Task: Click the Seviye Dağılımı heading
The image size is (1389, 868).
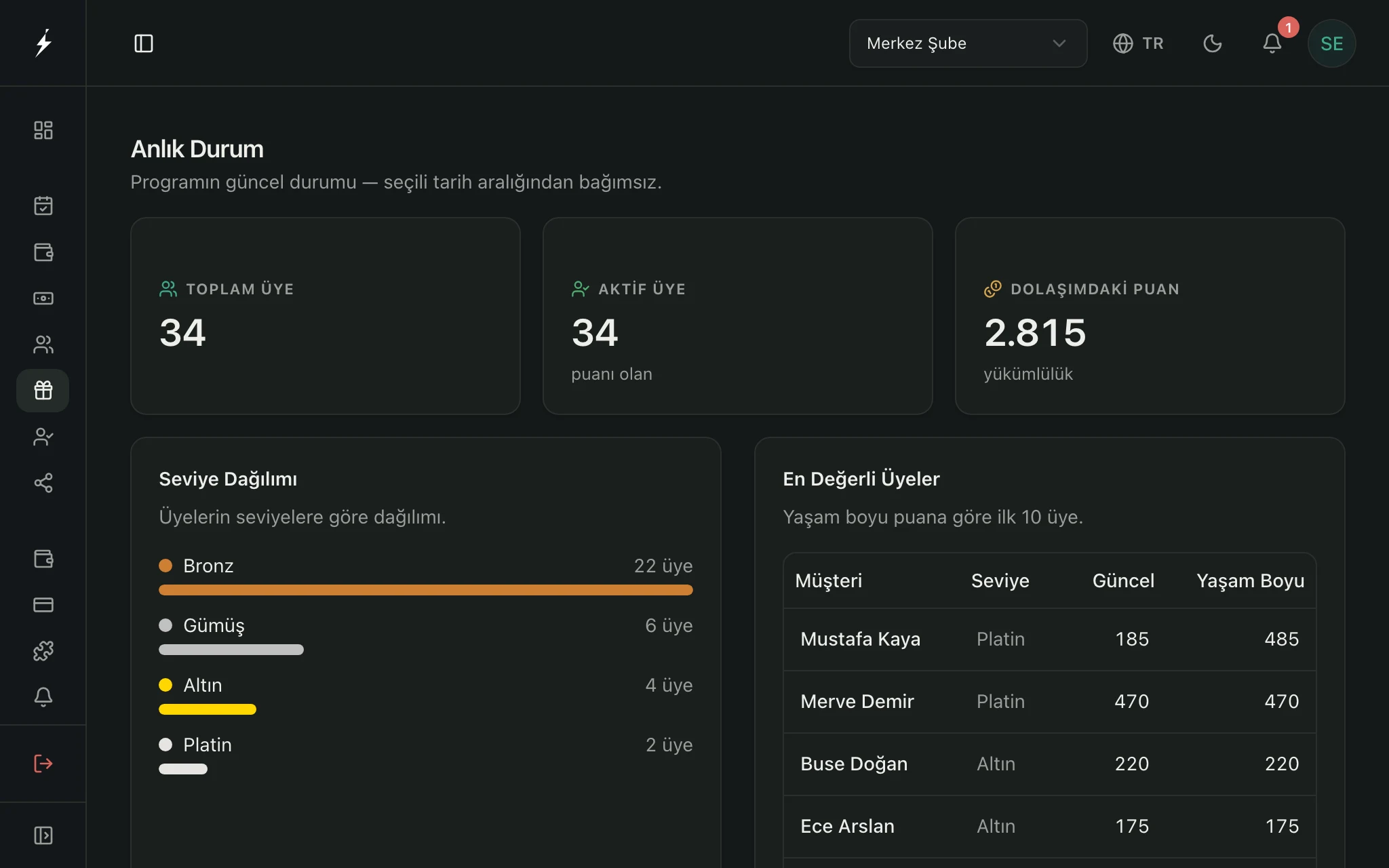Action: point(228,479)
